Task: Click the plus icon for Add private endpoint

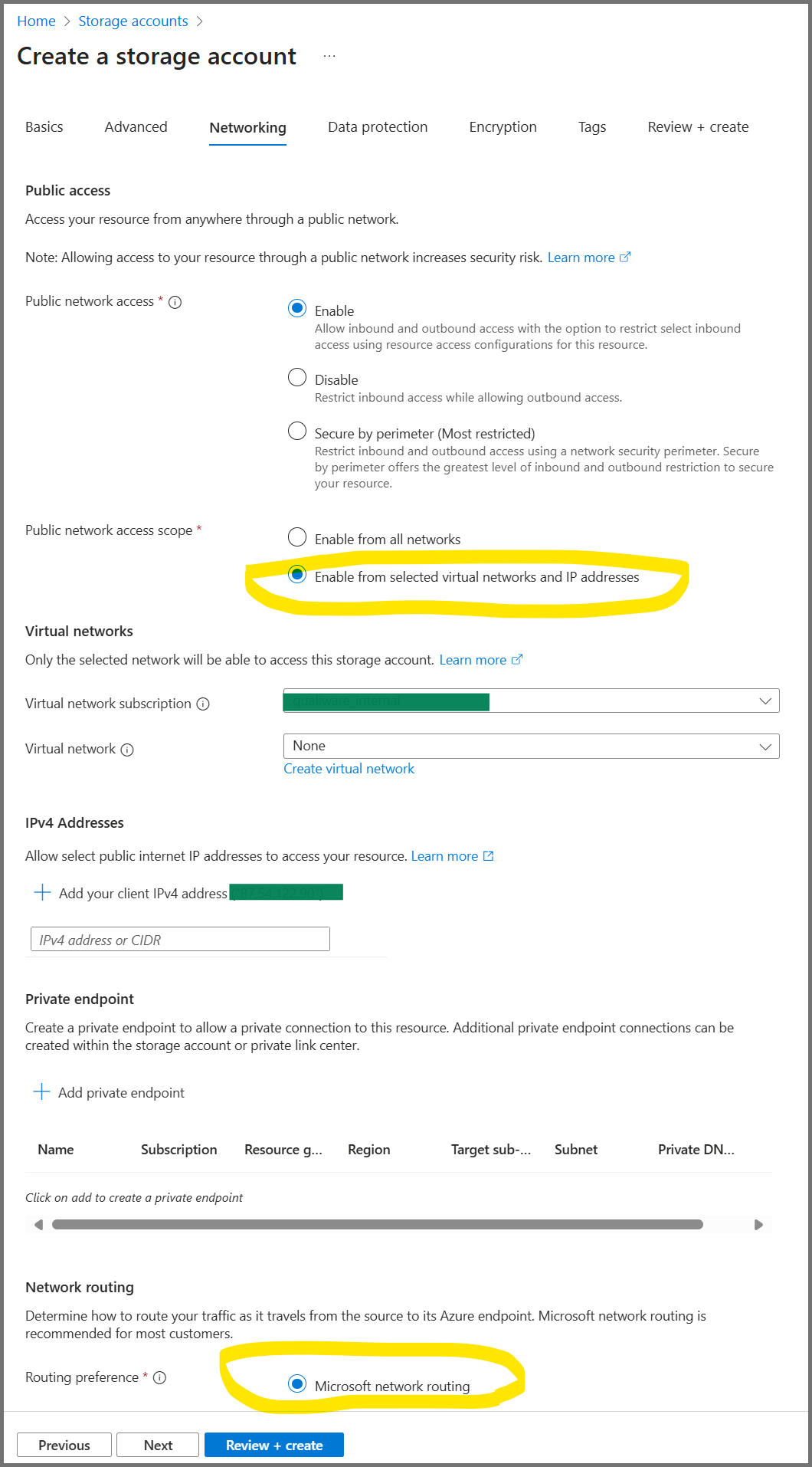Action: pyautogui.click(x=42, y=1092)
